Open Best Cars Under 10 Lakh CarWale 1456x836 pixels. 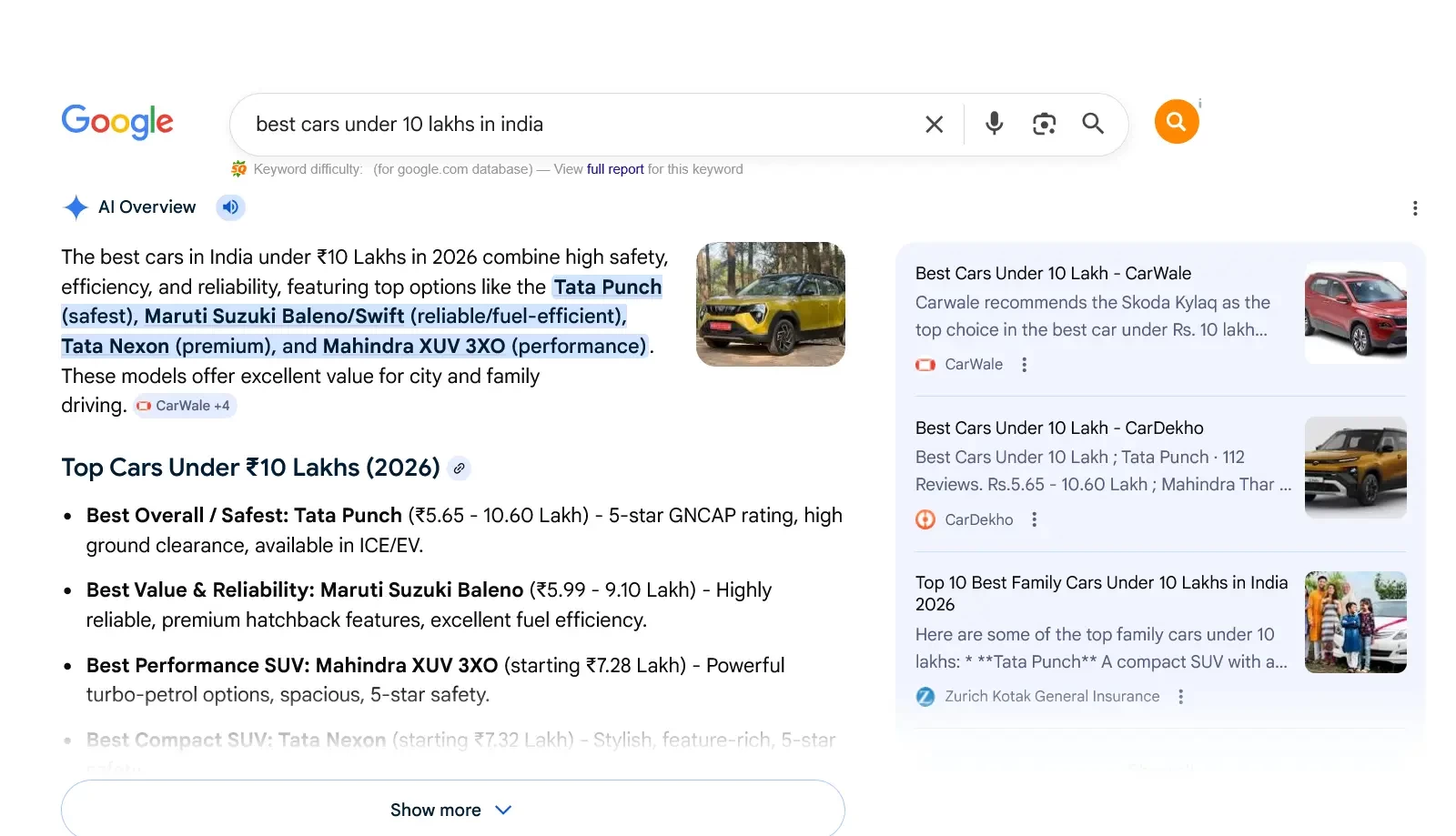[1053, 274]
